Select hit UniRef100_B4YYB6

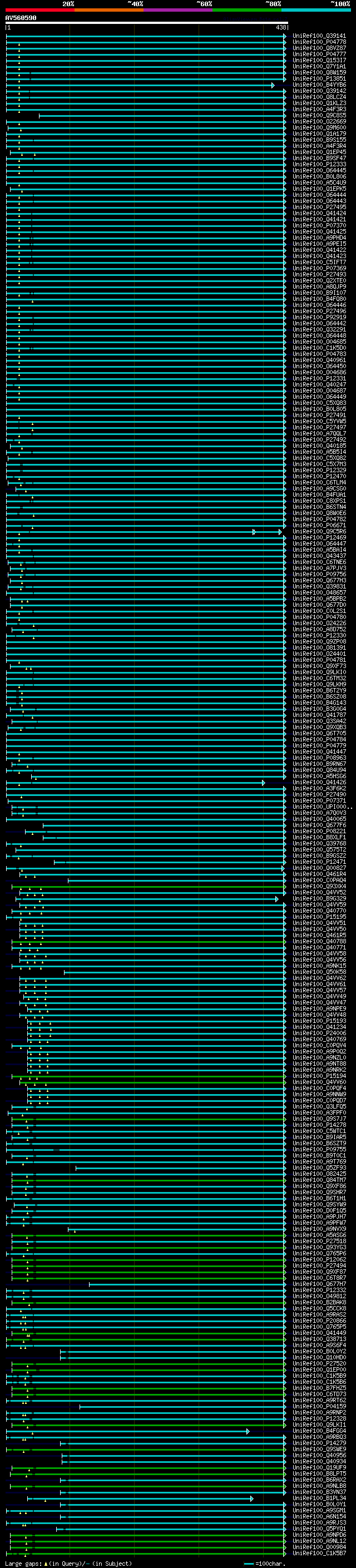pos(319,85)
